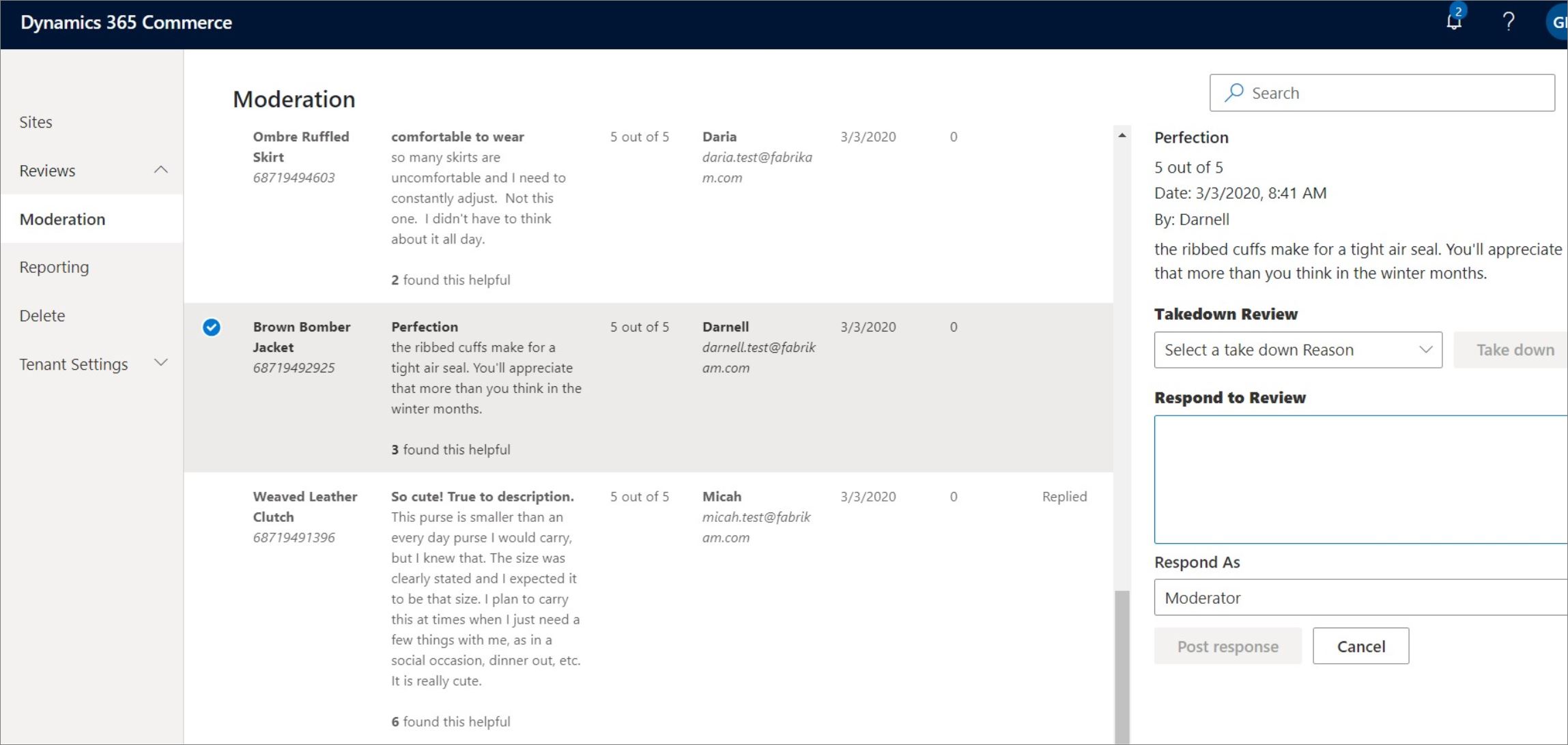The height and width of the screenshot is (745, 1568).
Task: Click reviewer name Daria
Action: tap(719, 136)
